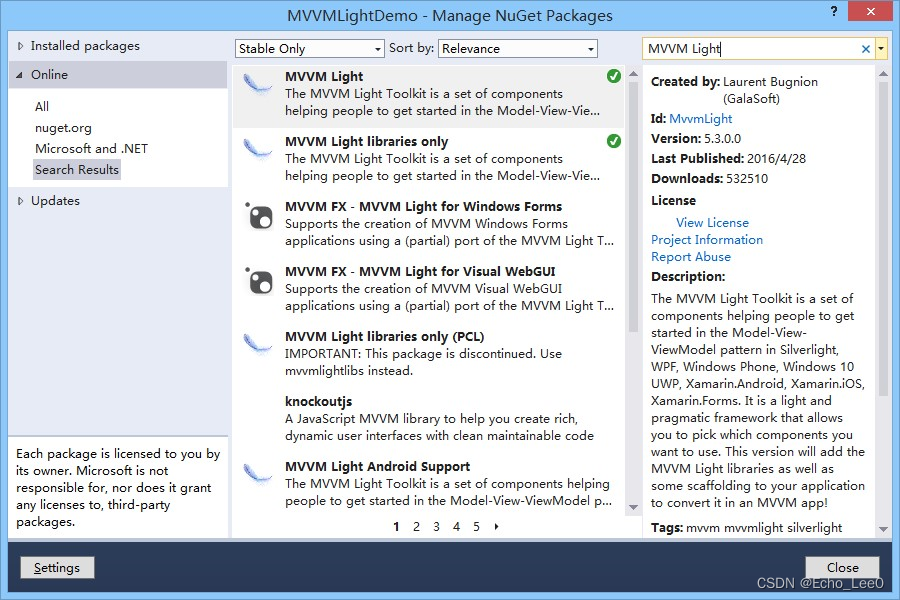Click the MVVM FX Visual WebGUI package icon
The width and height of the screenshot is (900, 600).
(259, 281)
